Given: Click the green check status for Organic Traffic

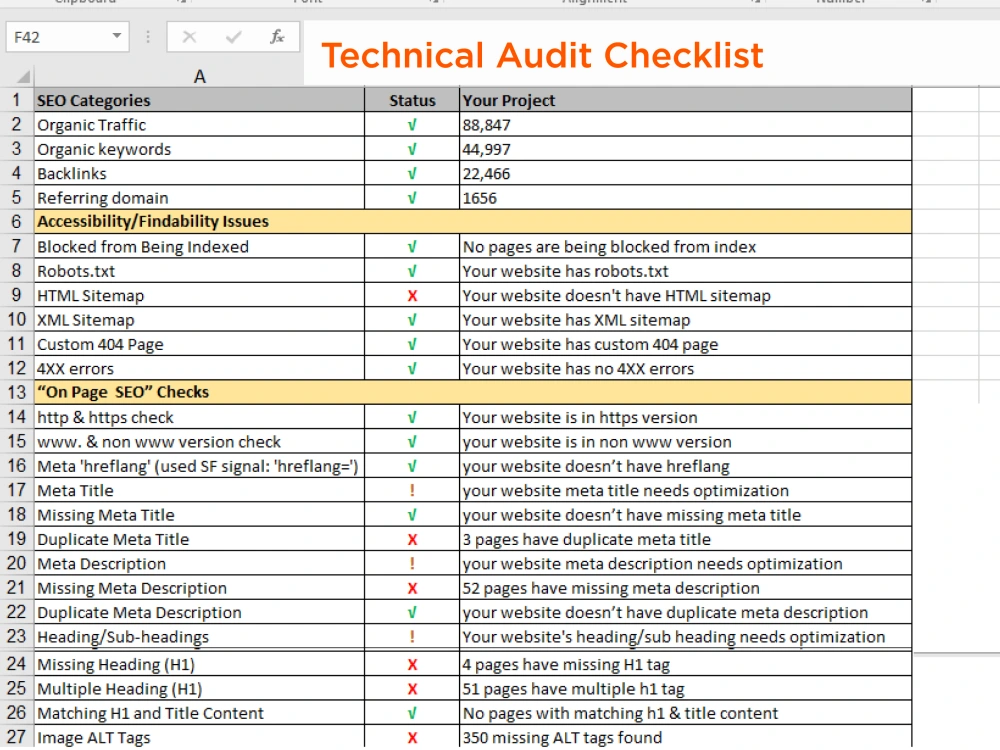Looking at the screenshot, I should coord(412,124).
